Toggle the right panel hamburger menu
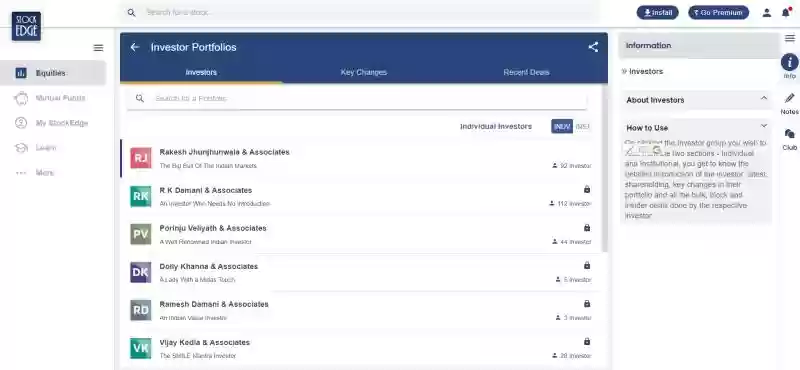The width and height of the screenshot is (800, 370). tap(790, 38)
